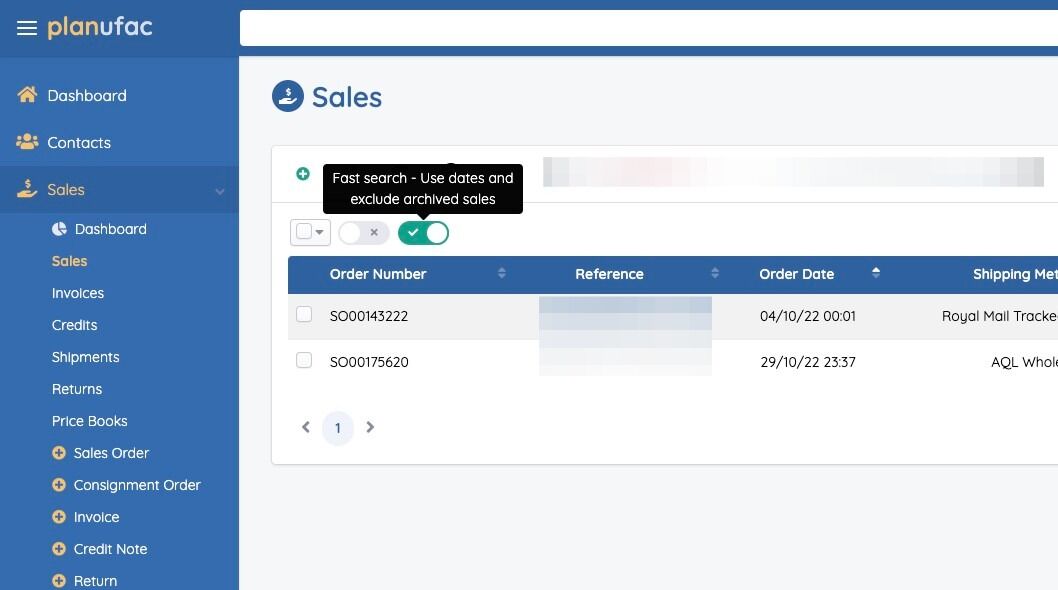Click the Shipping Method column header

(x=1015, y=274)
